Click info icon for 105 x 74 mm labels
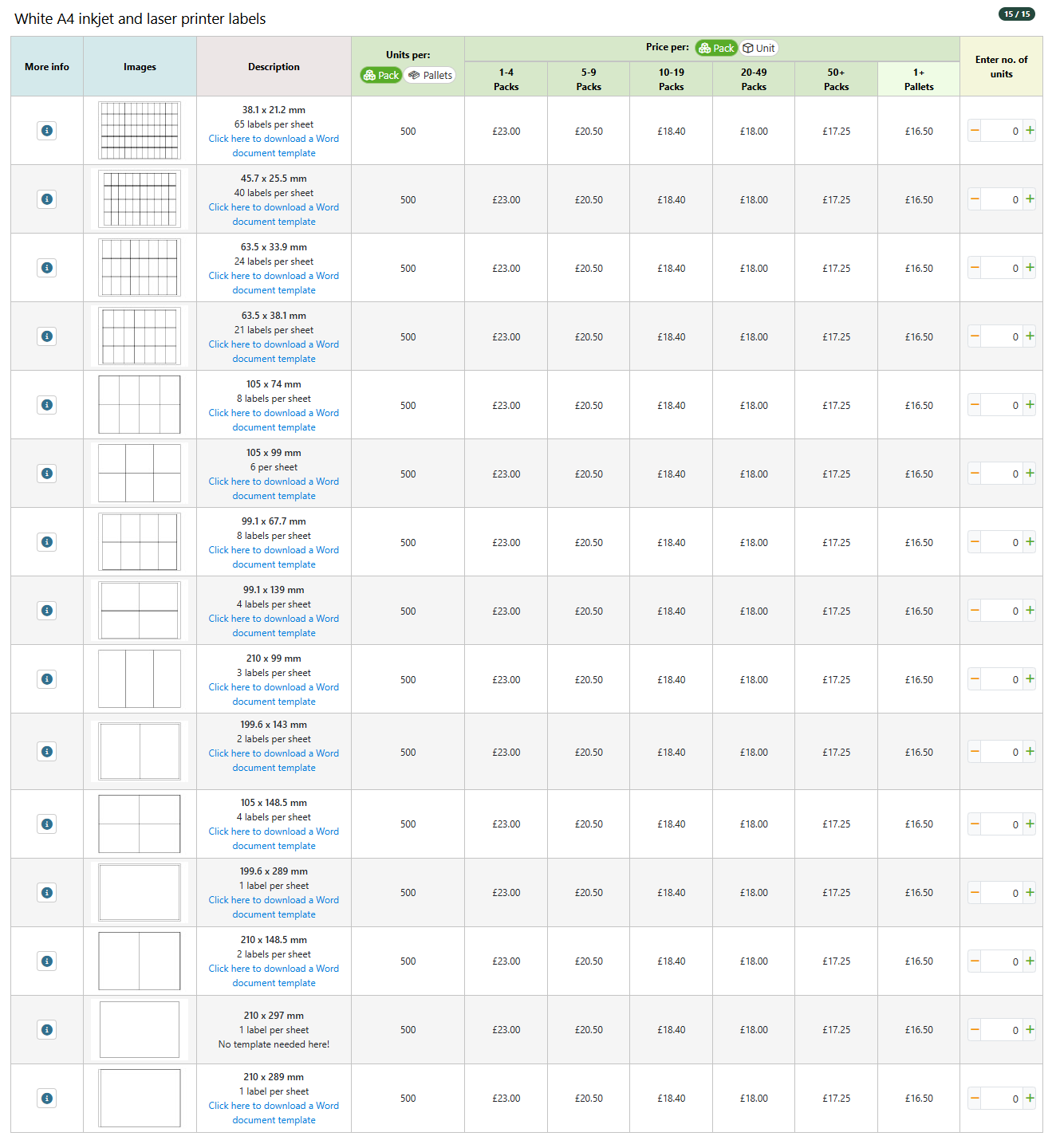The height and width of the screenshot is (1148, 1056). pyautogui.click(x=47, y=404)
